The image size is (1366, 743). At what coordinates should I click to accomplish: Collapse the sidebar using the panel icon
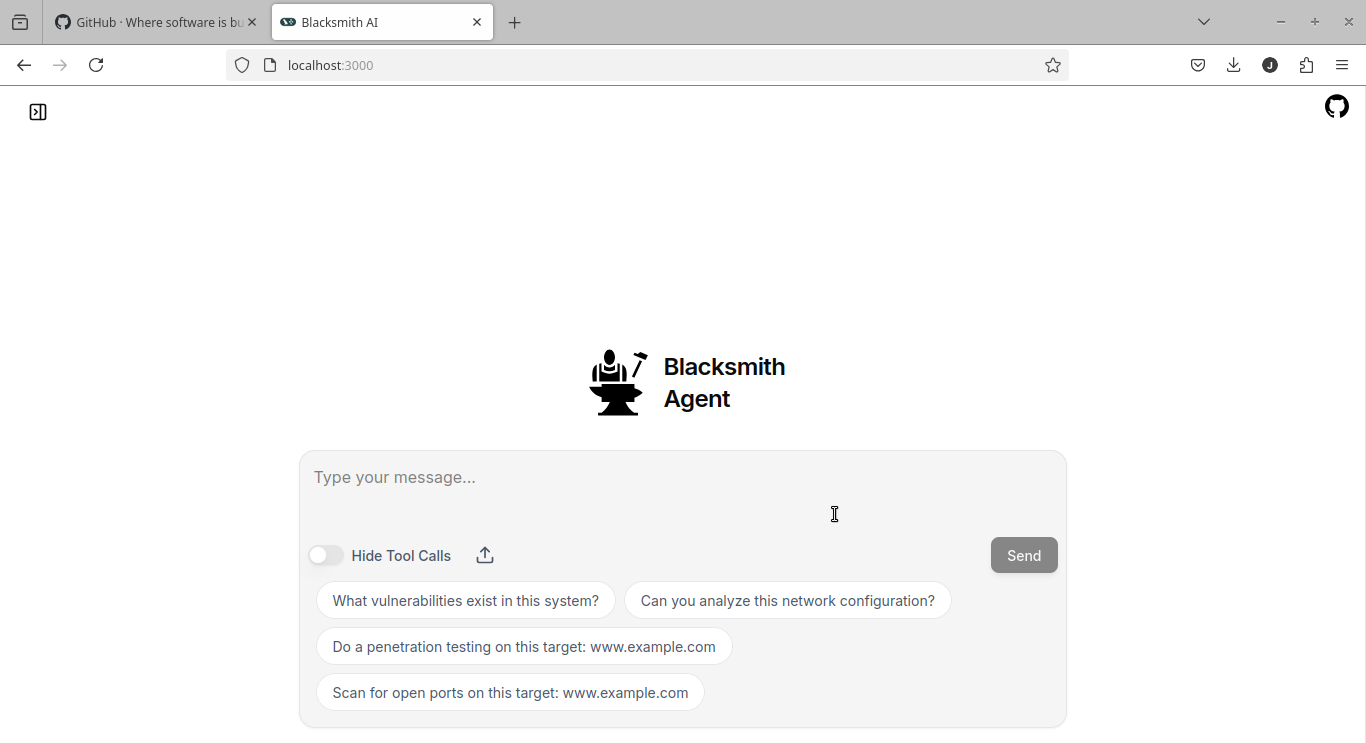click(38, 111)
